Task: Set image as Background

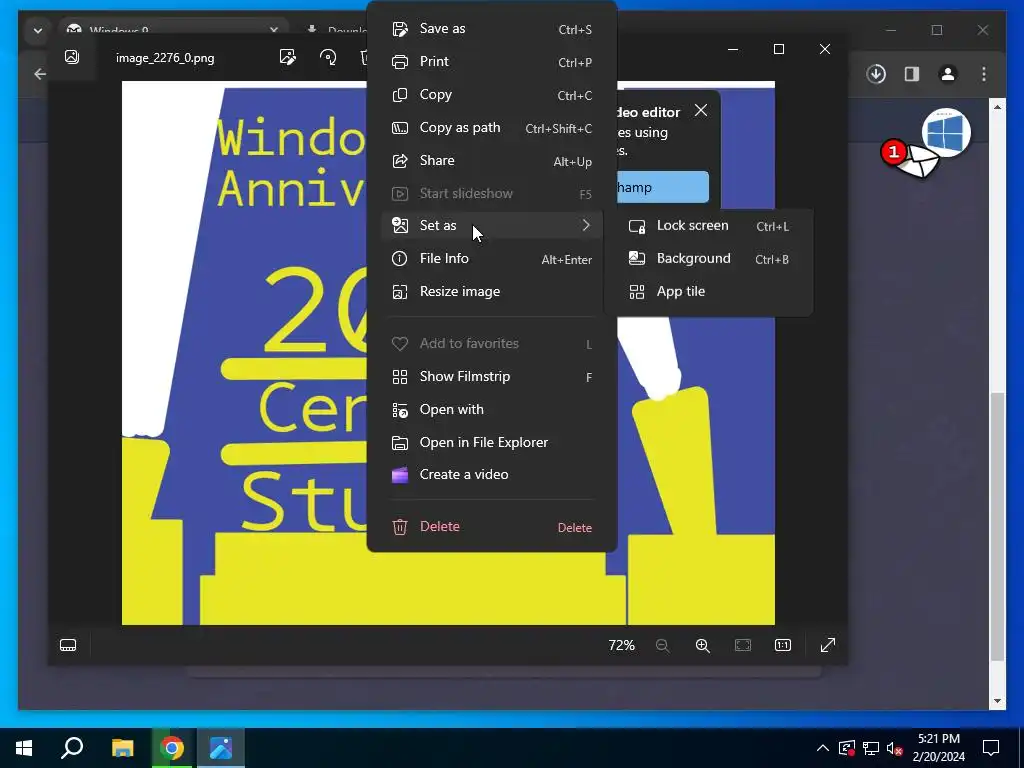Action: [709, 259]
